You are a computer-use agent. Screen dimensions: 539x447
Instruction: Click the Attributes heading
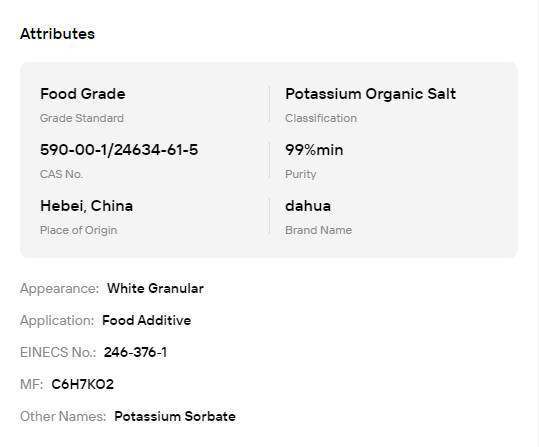point(57,34)
